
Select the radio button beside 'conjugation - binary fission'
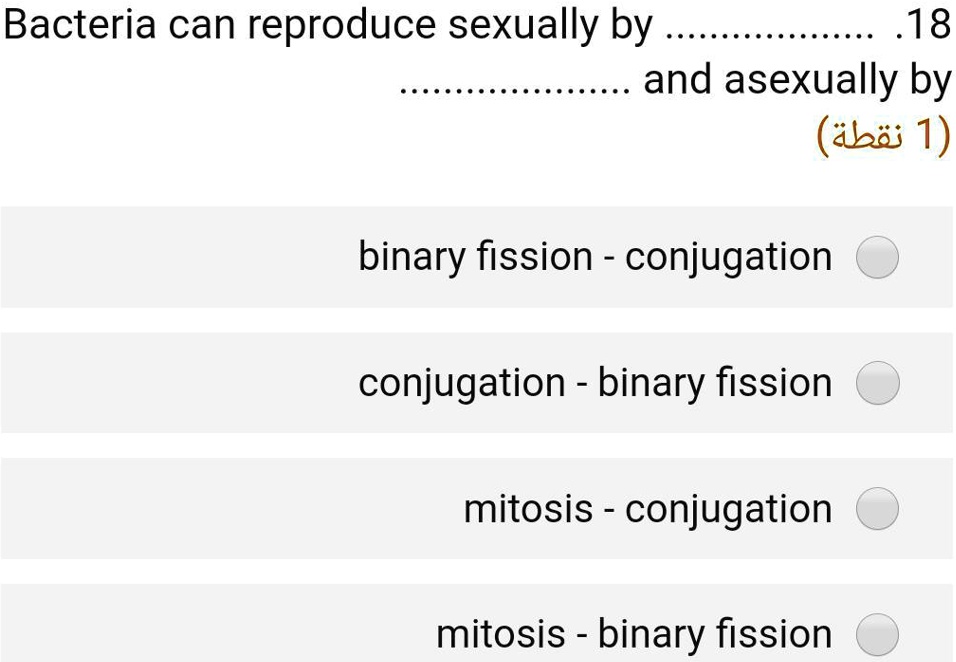(876, 382)
